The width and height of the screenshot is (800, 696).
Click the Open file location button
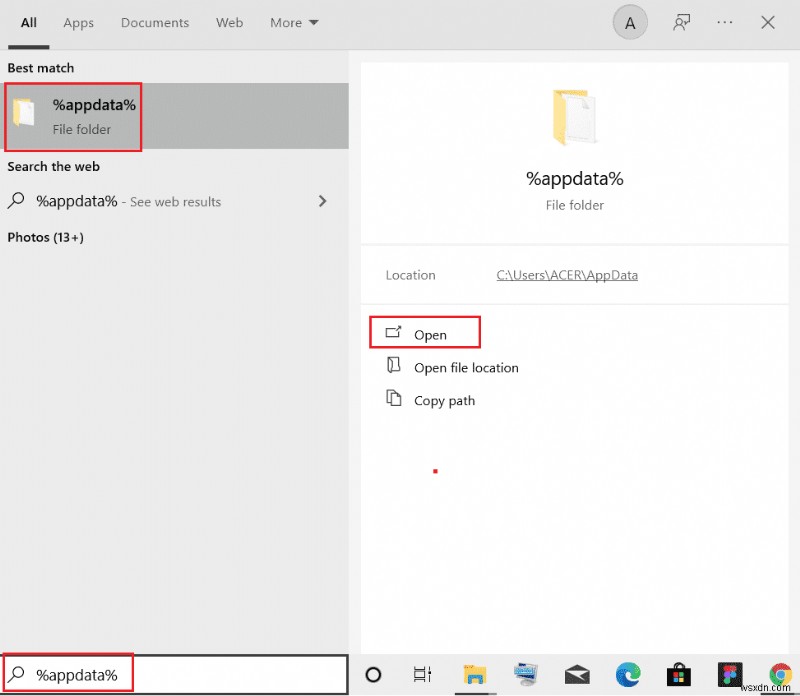[466, 367]
